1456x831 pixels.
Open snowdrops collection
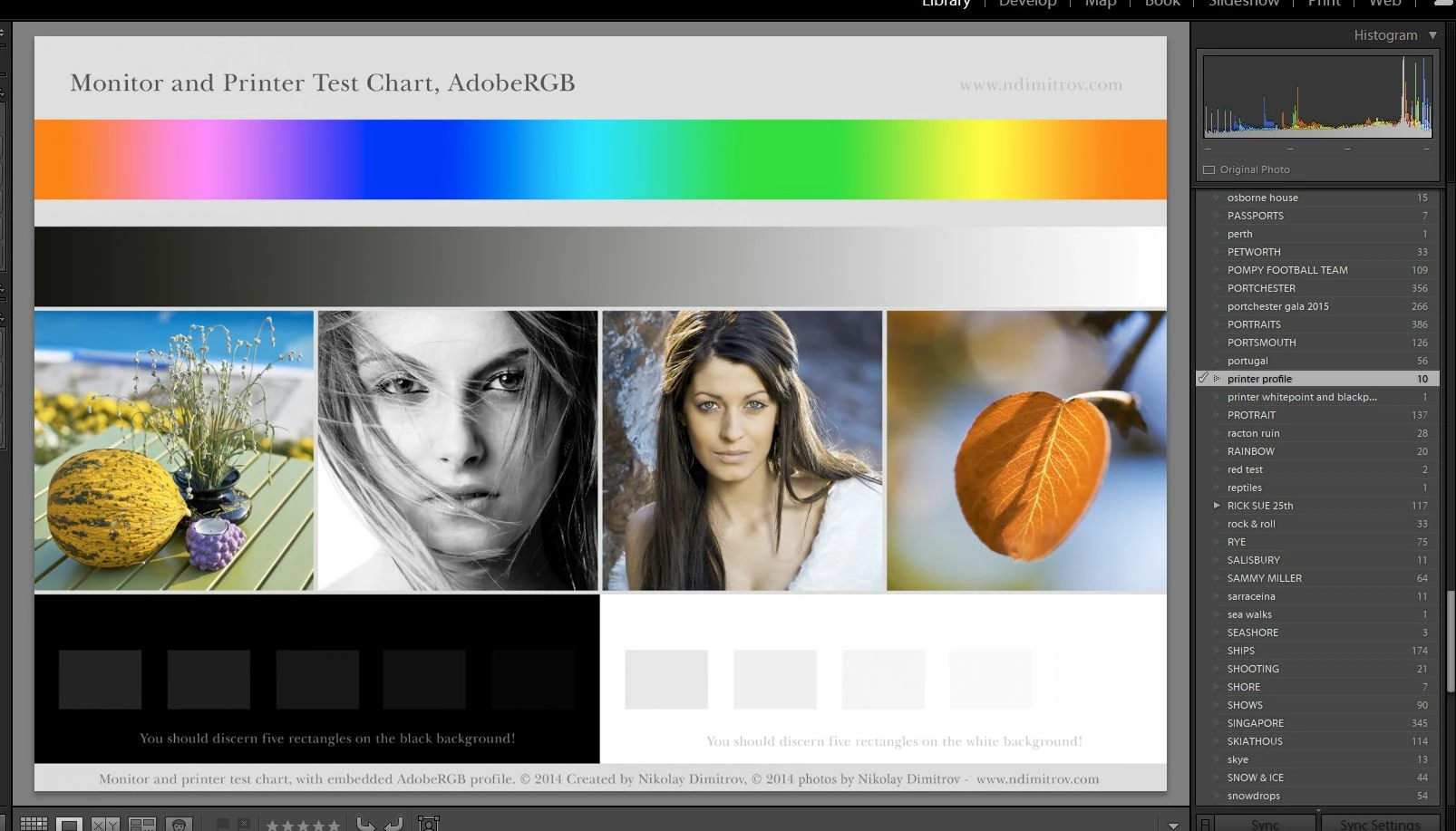point(1317,796)
